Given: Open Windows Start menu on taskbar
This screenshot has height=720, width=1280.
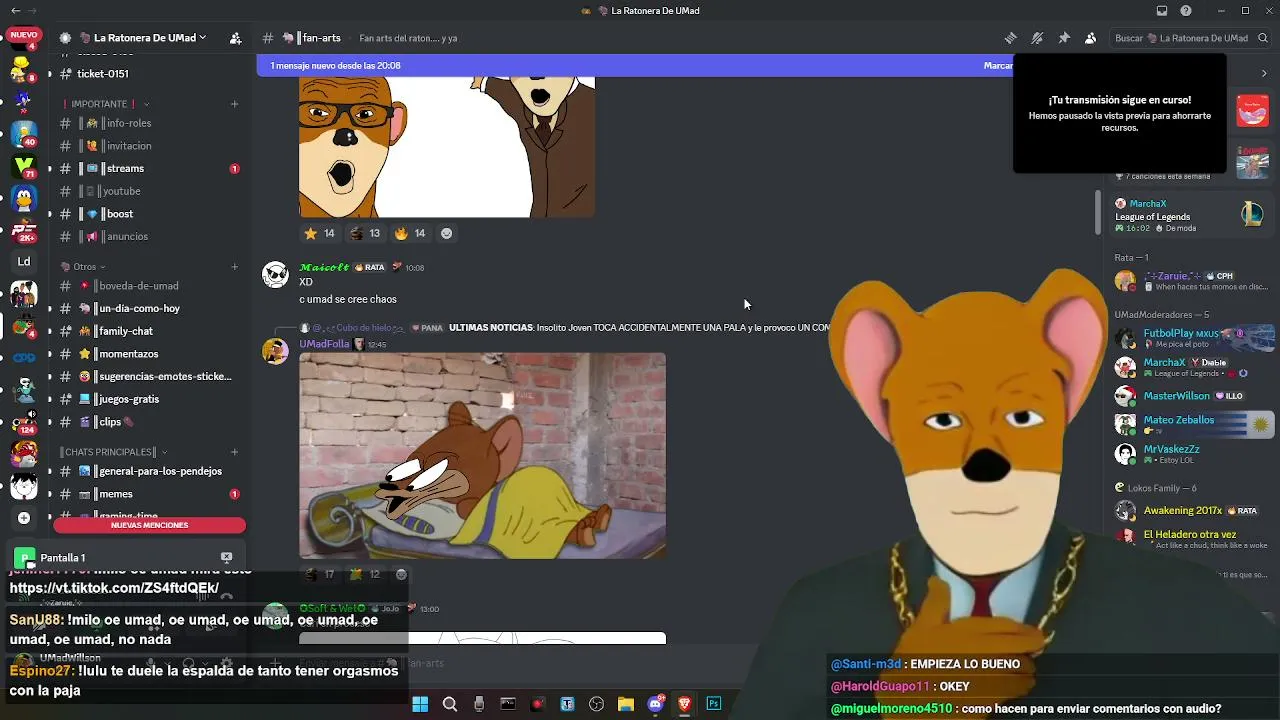Looking at the screenshot, I should [420, 704].
